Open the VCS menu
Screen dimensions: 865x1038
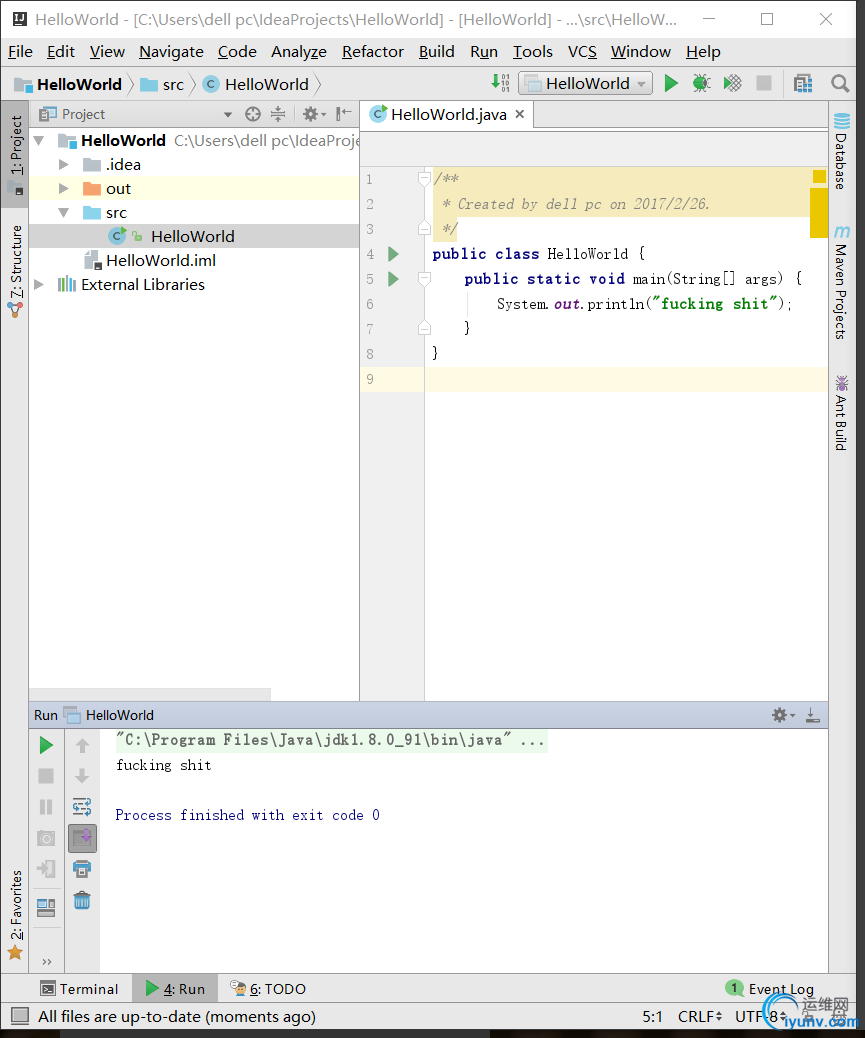click(582, 52)
